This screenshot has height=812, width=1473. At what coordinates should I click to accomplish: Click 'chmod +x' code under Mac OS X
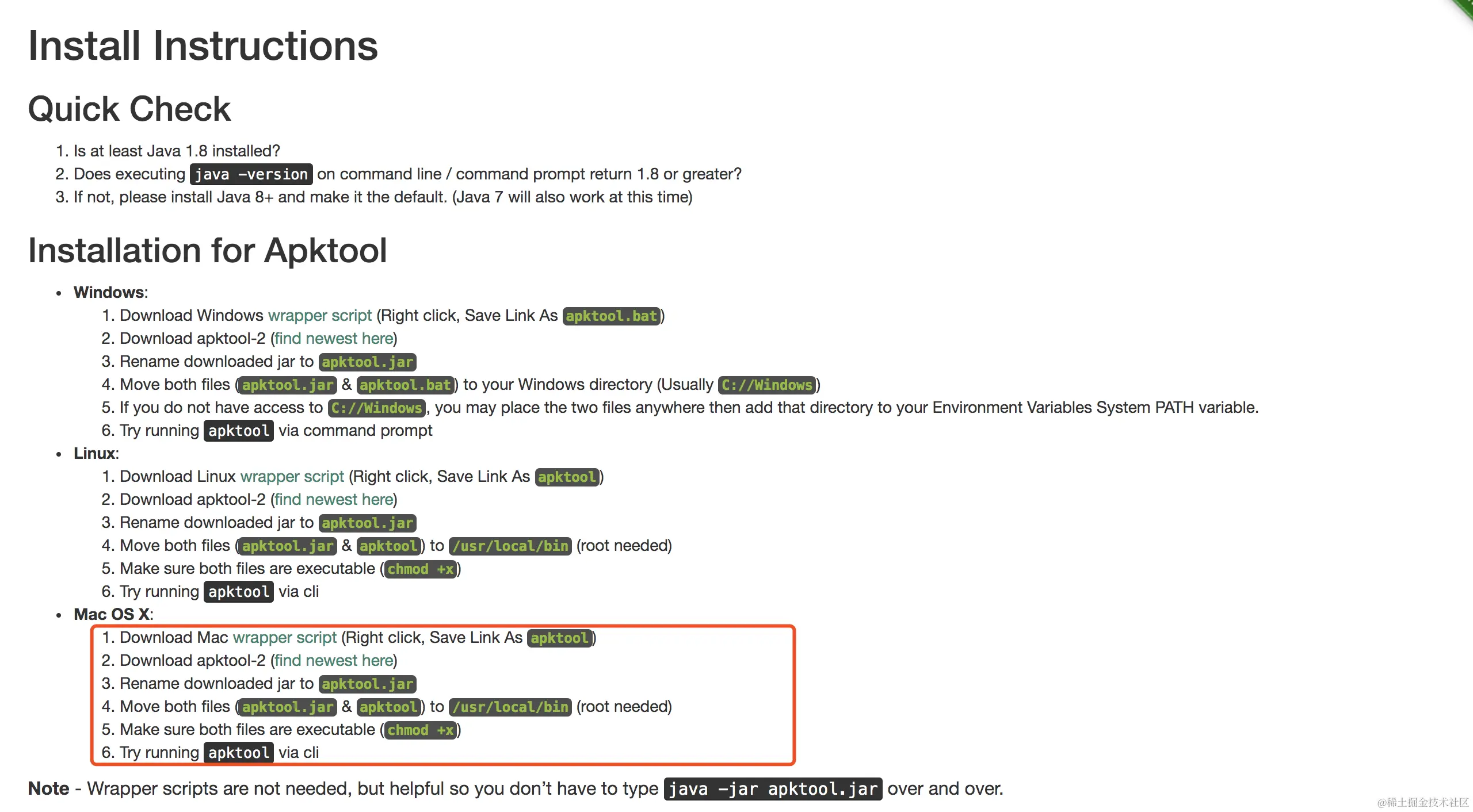pos(420,730)
